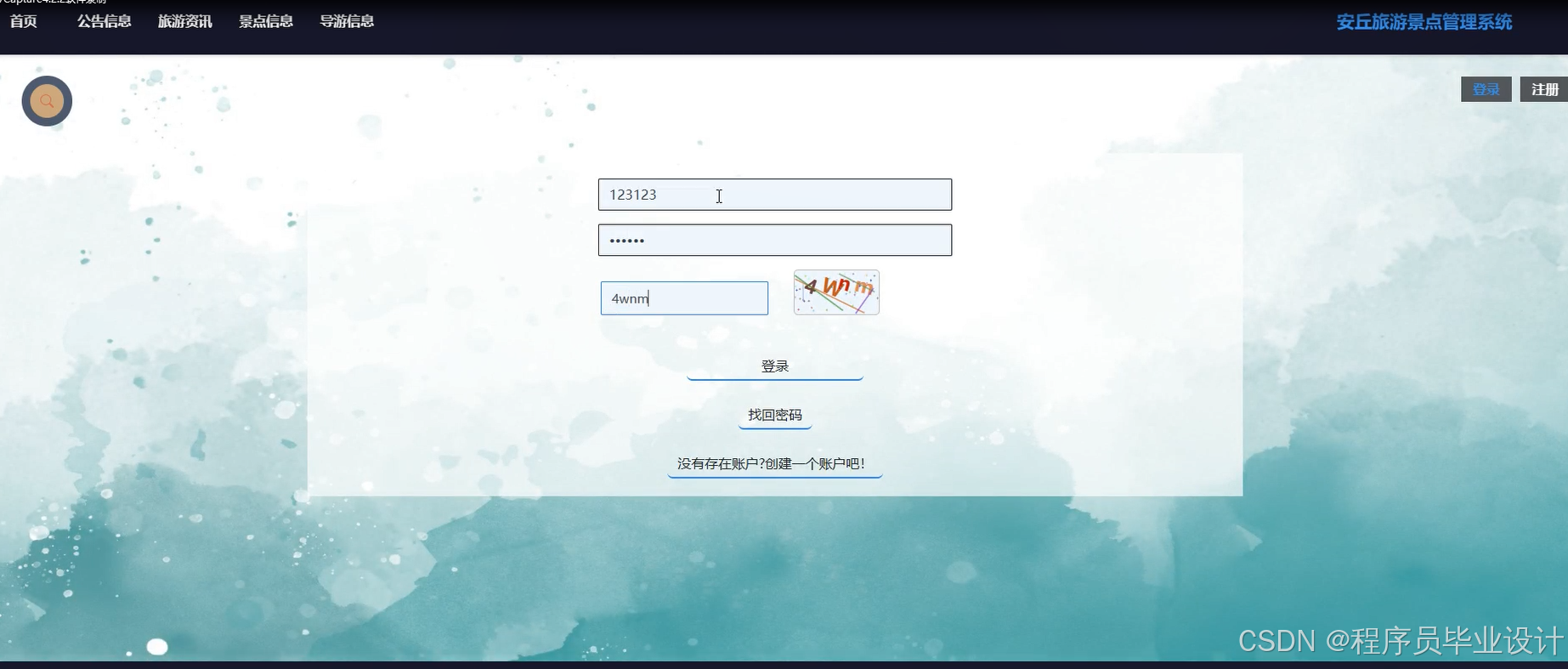1568x669 pixels.
Task: Switch to the 注册 tab
Action: coord(1544,89)
